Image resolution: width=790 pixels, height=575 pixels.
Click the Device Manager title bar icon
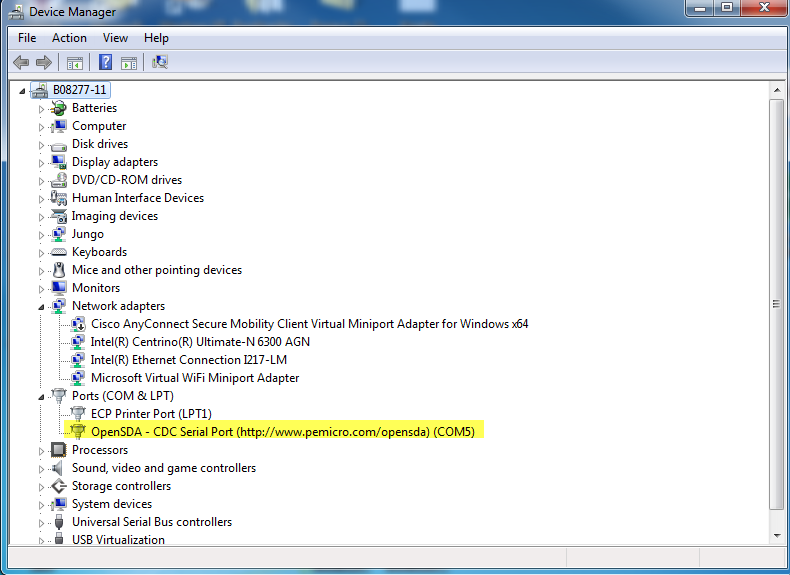16,12
